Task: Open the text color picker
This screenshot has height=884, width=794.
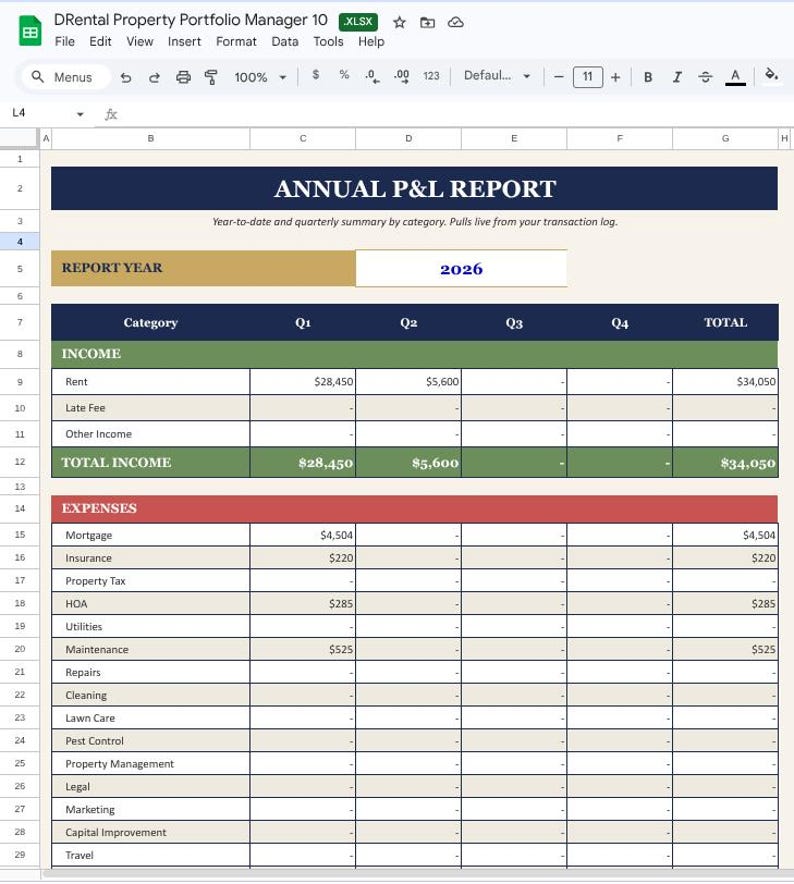Action: [735, 77]
